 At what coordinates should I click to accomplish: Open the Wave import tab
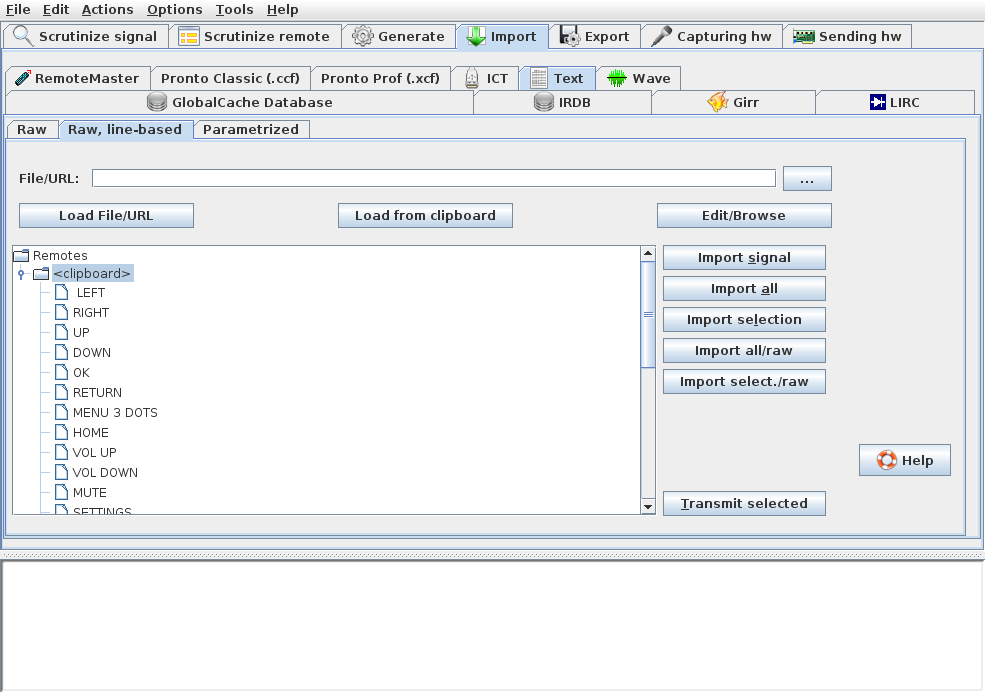[639, 79]
